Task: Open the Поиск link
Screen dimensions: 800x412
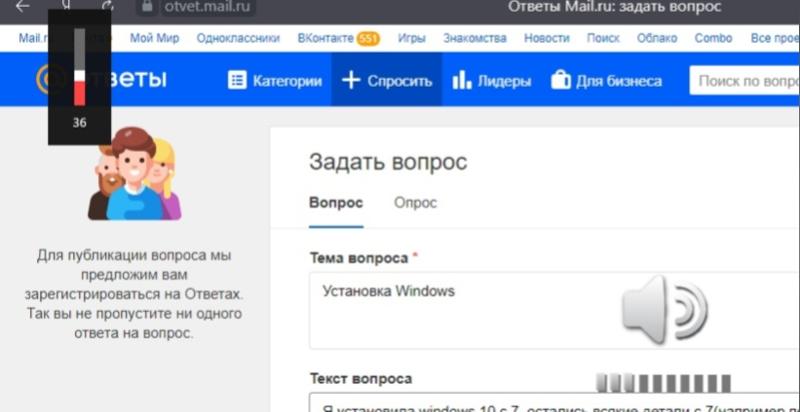Action: 603,38
